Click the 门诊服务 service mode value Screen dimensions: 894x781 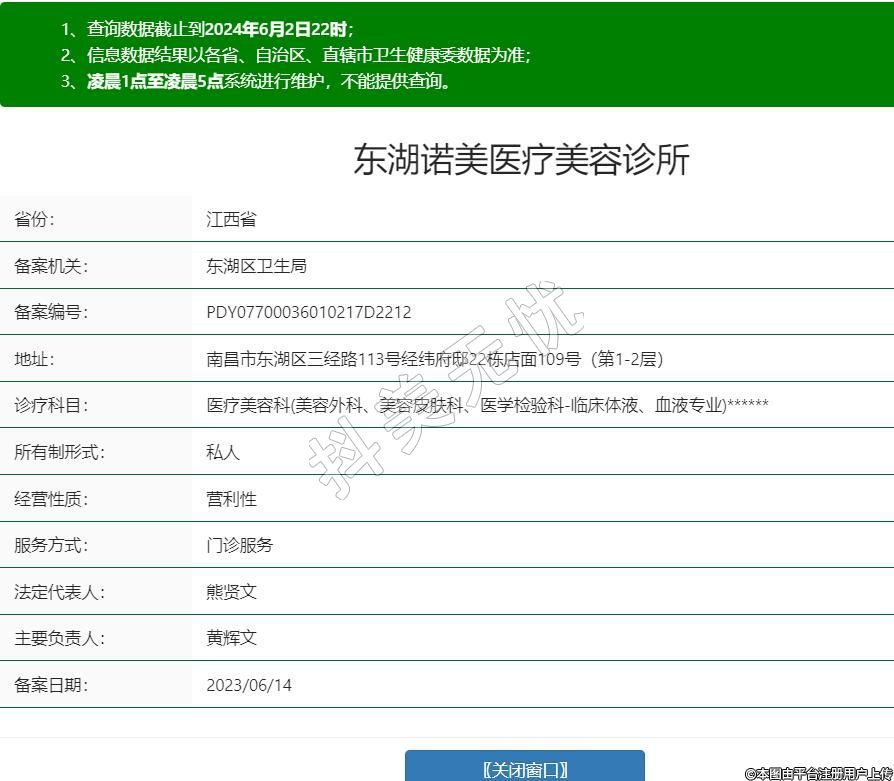tap(239, 545)
